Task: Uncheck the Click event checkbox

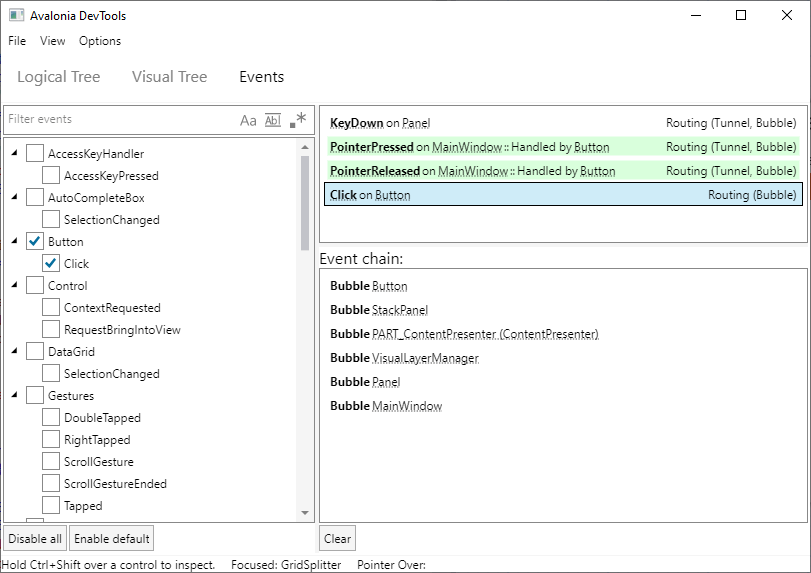Action: (x=51, y=264)
